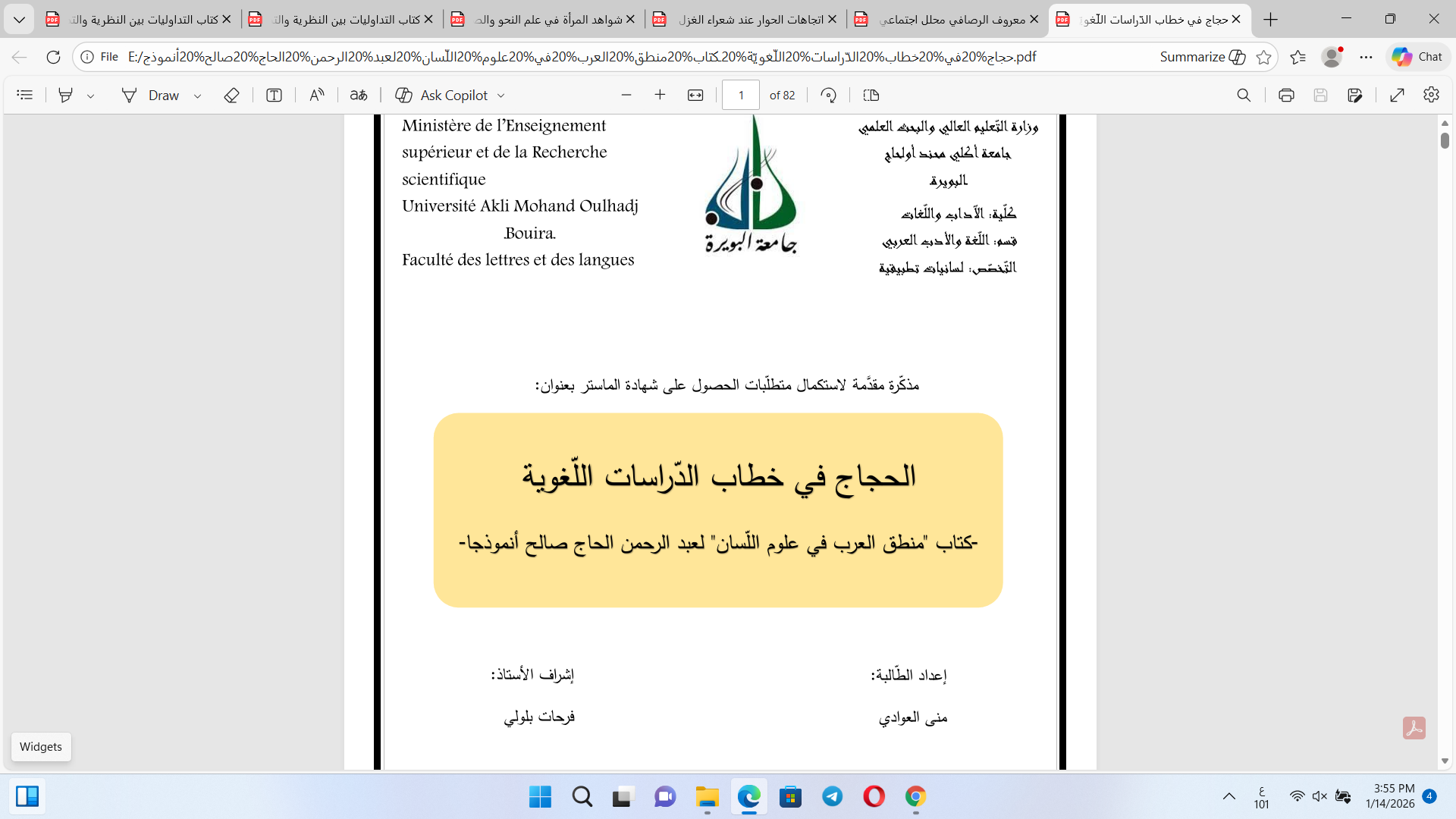Open the table of contents sidebar
The width and height of the screenshot is (1456, 819).
[25, 95]
